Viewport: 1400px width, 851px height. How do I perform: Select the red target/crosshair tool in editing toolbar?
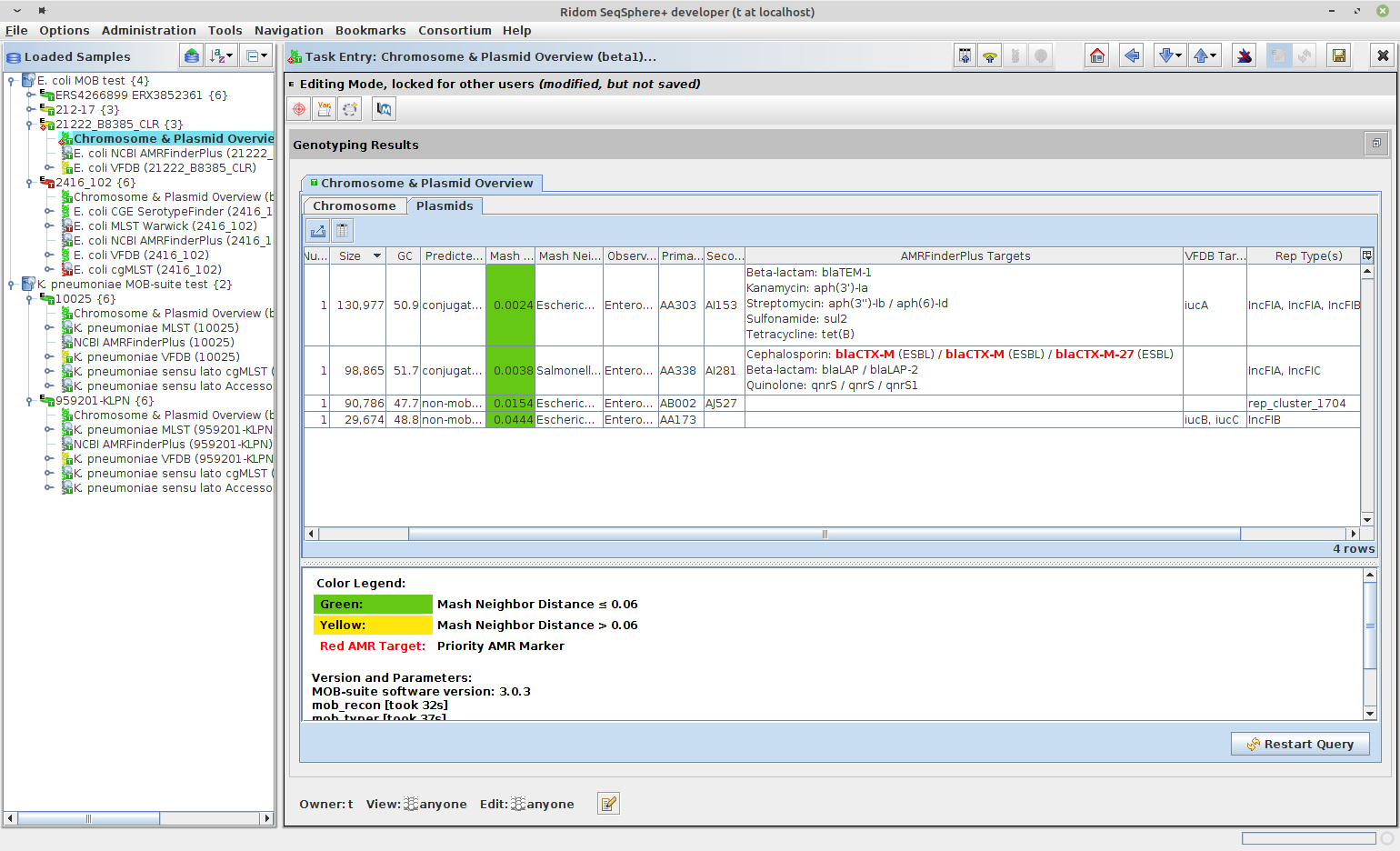(298, 108)
